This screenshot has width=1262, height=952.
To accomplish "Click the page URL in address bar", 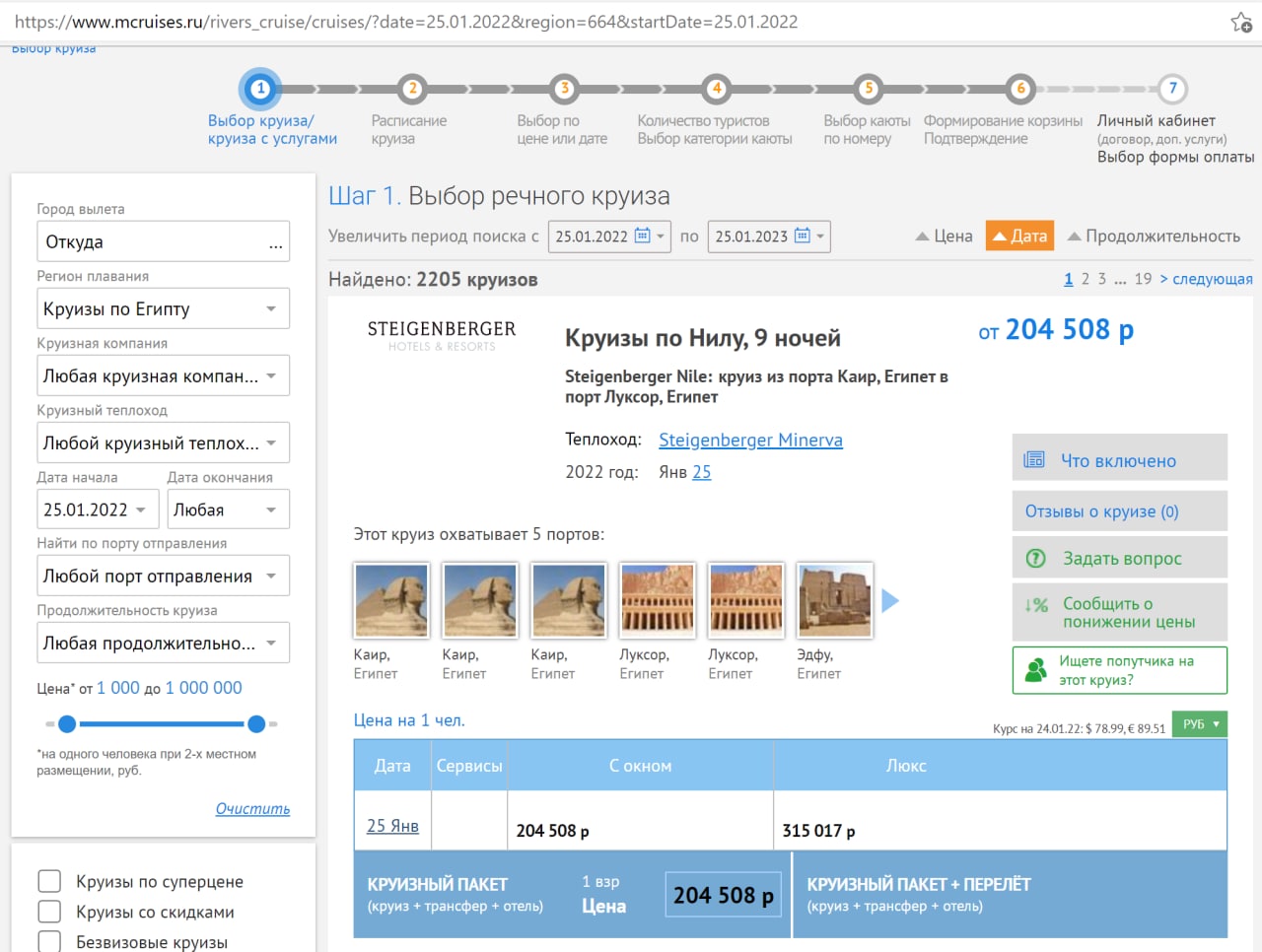I will pyautogui.click(x=406, y=22).
